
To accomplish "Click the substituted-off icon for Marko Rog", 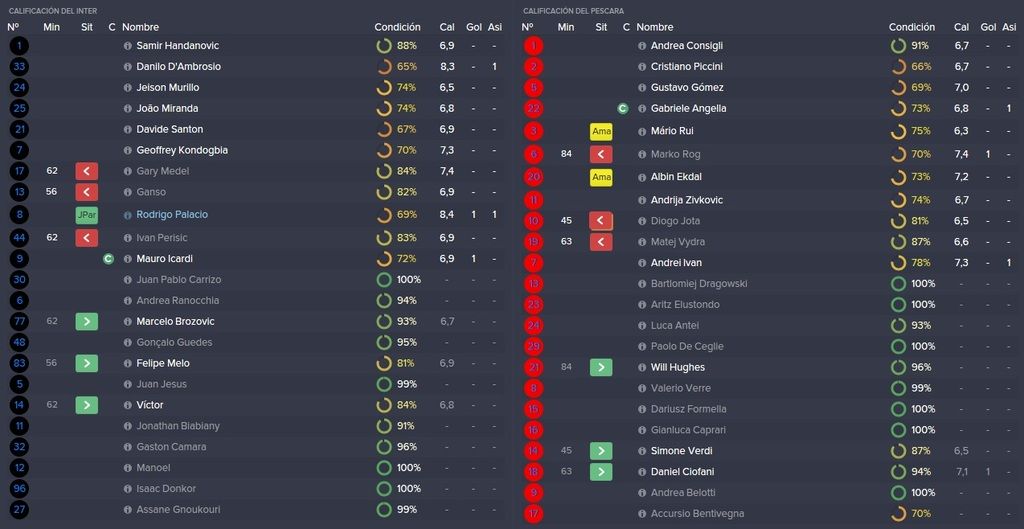I will click(x=601, y=155).
